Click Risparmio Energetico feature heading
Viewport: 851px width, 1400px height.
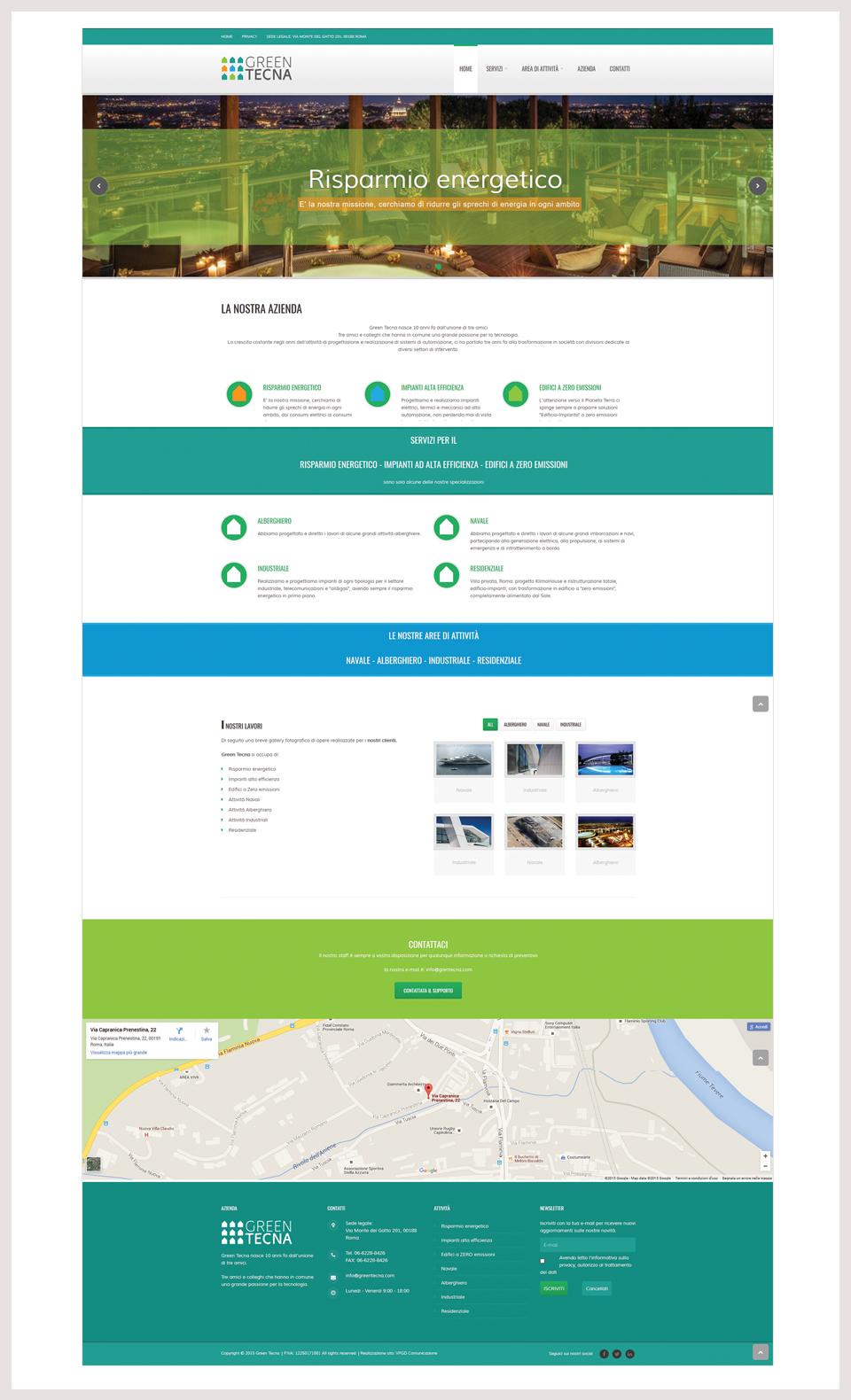292,387
